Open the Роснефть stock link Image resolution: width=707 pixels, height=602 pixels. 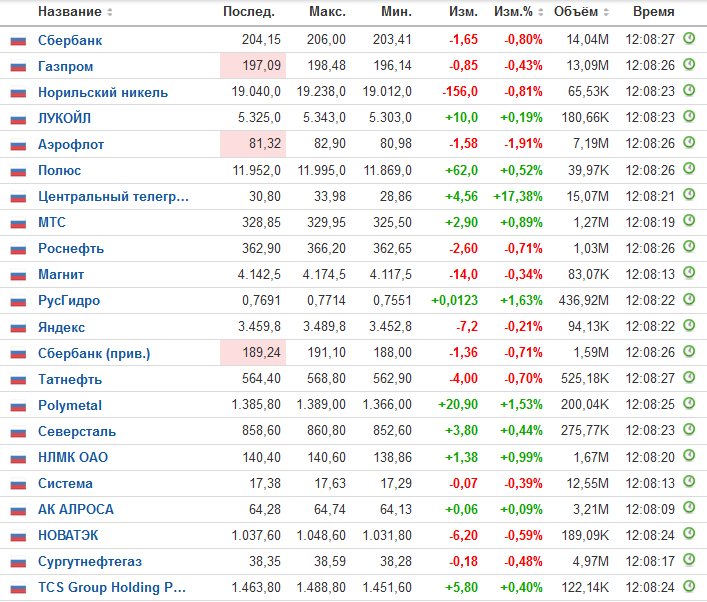click(x=71, y=248)
